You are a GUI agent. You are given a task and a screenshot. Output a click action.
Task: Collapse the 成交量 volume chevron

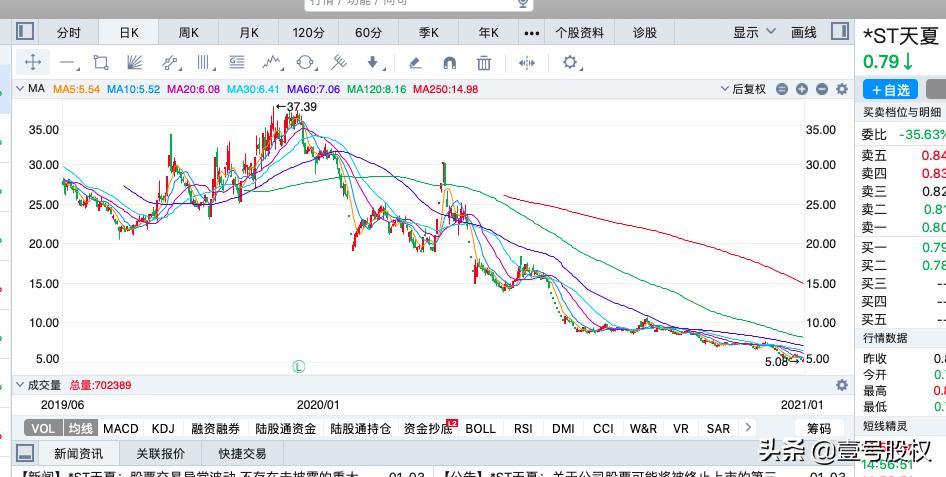click(x=19, y=385)
